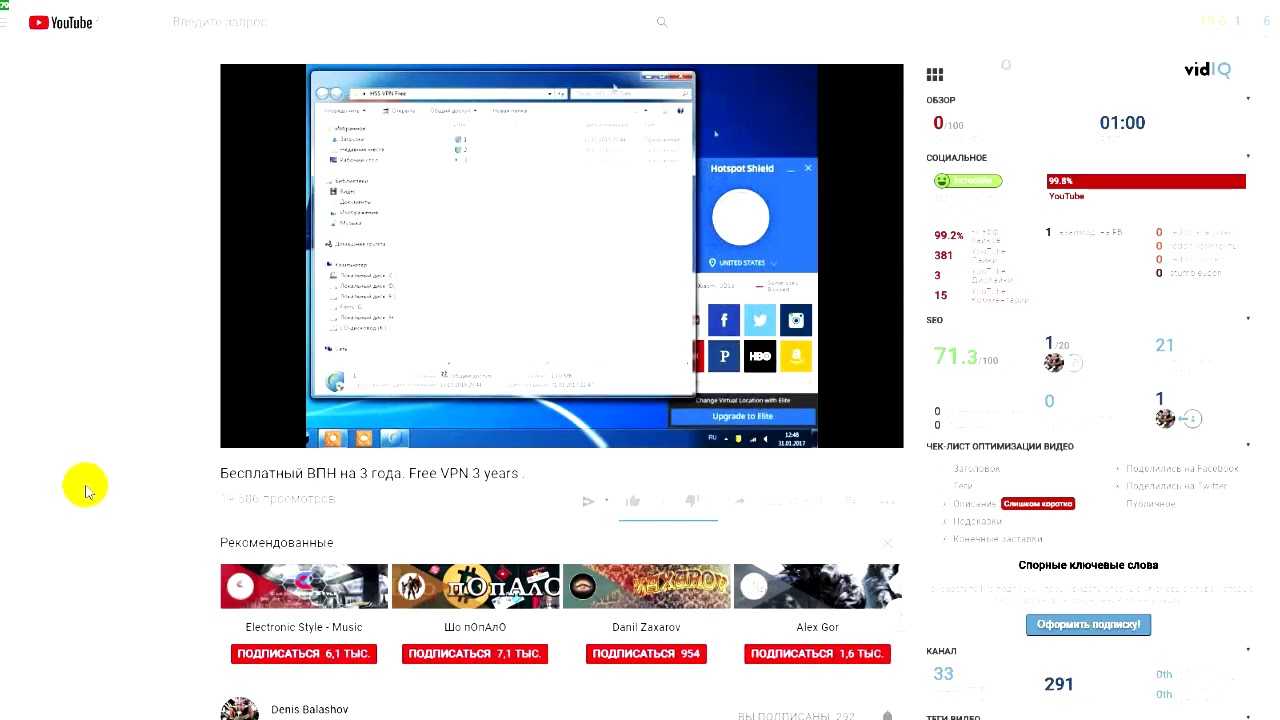The width and height of the screenshot is (1280, 720).
Task: Collapse the СОЦИАЛЬНОЕ section
Action: (1248, 157)
